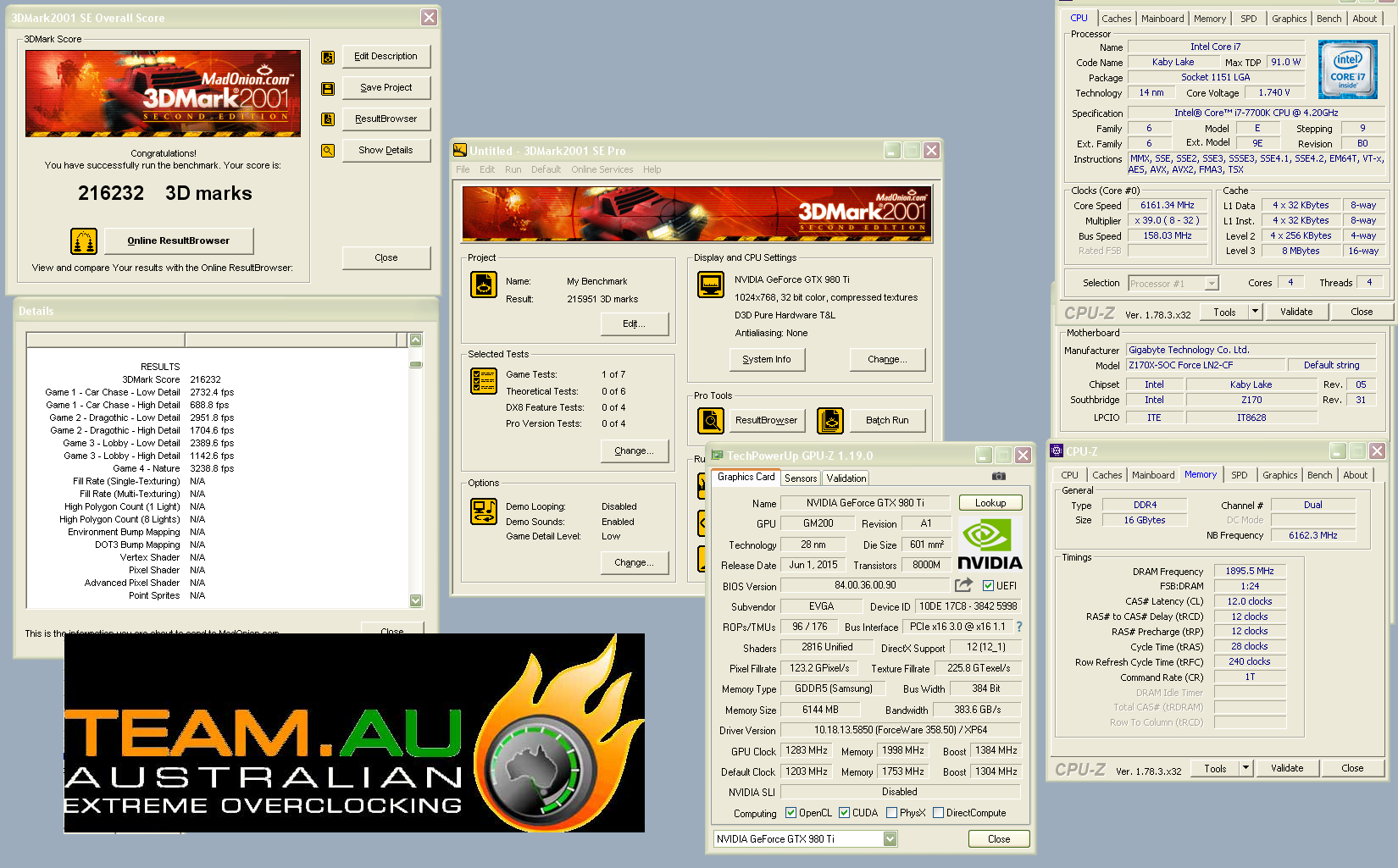Click the Project icon in 3DMark Pro
Screen dimensions: 1398x868
(x=484, y=285)
